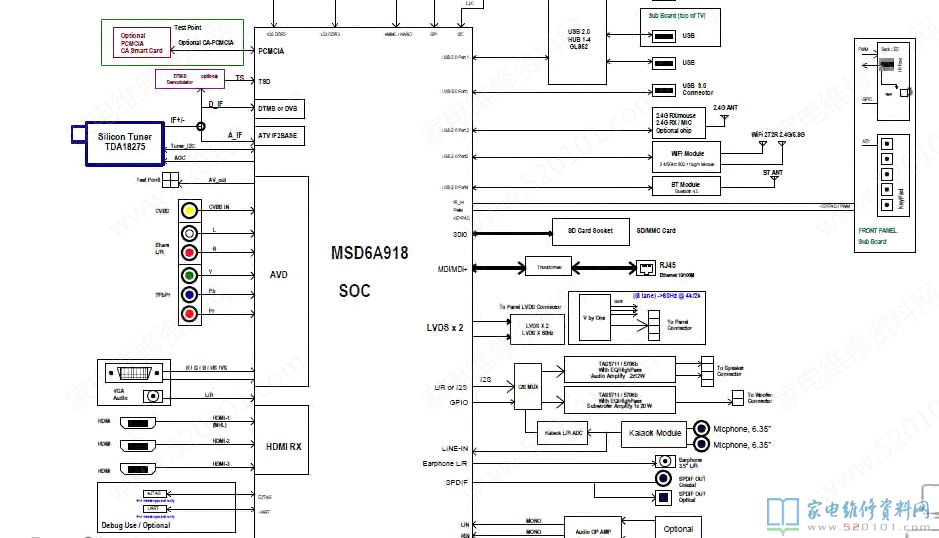Click the VGA Audio jack symbol
Viewport: 939px width, 538px height.
coord(152,395)
